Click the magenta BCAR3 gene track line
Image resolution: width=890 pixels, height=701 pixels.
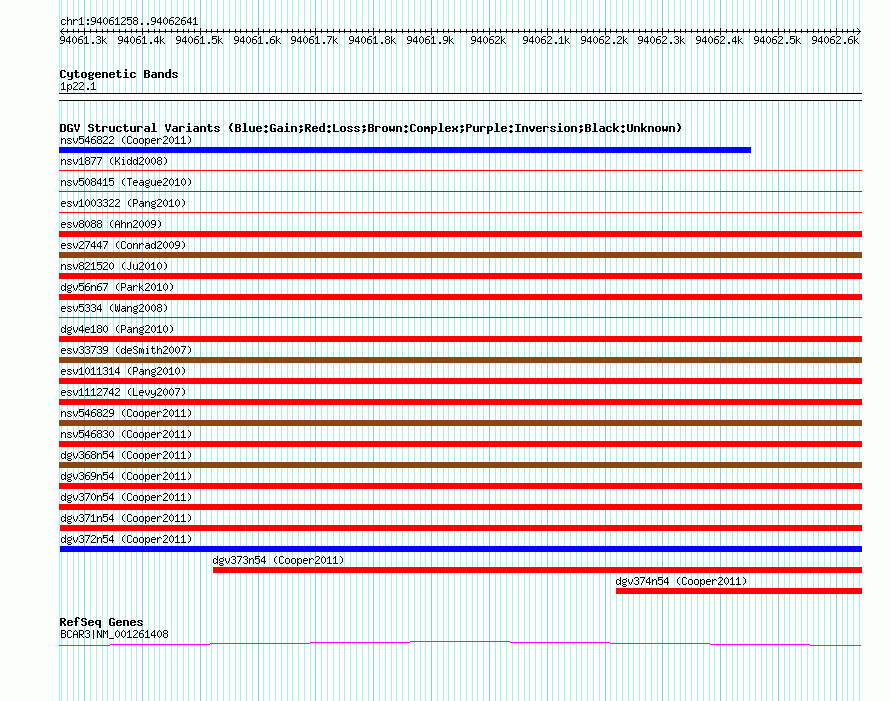tap(460, 642)
